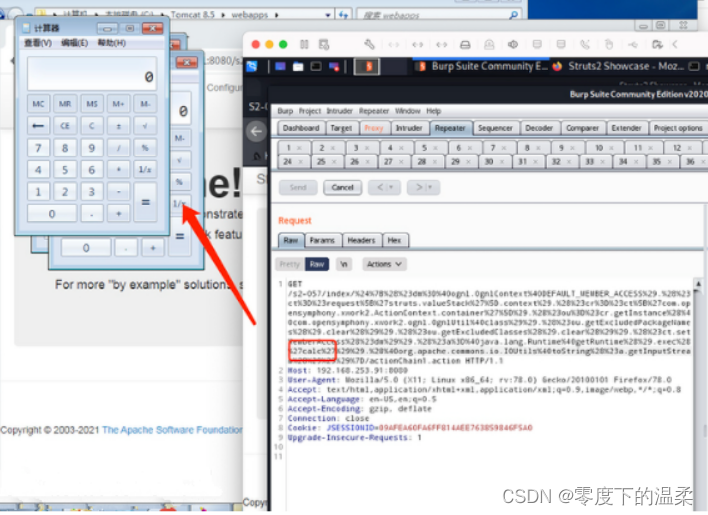The width and height of the screenshot is (708, 515).
Task: Click the backspace arrow key on front calculator
Action: [x=38, y=126]
